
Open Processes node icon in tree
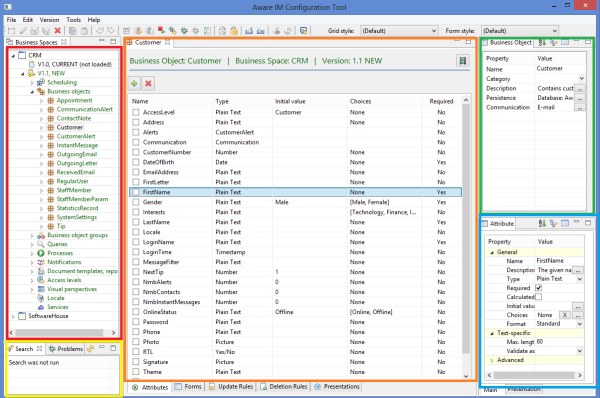[41, 253]
